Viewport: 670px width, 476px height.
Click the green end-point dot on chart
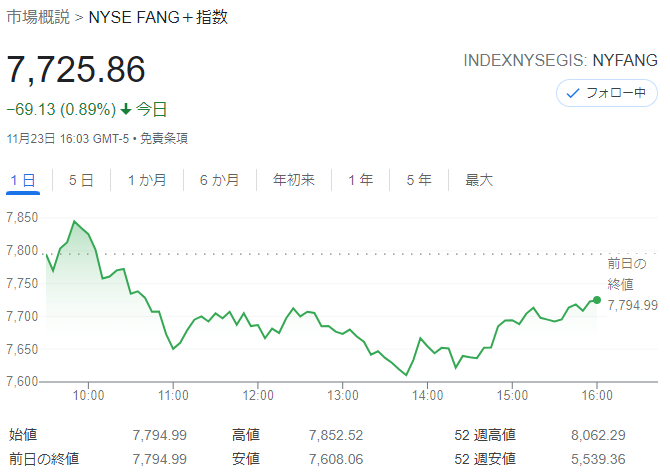tap(597, 300)
